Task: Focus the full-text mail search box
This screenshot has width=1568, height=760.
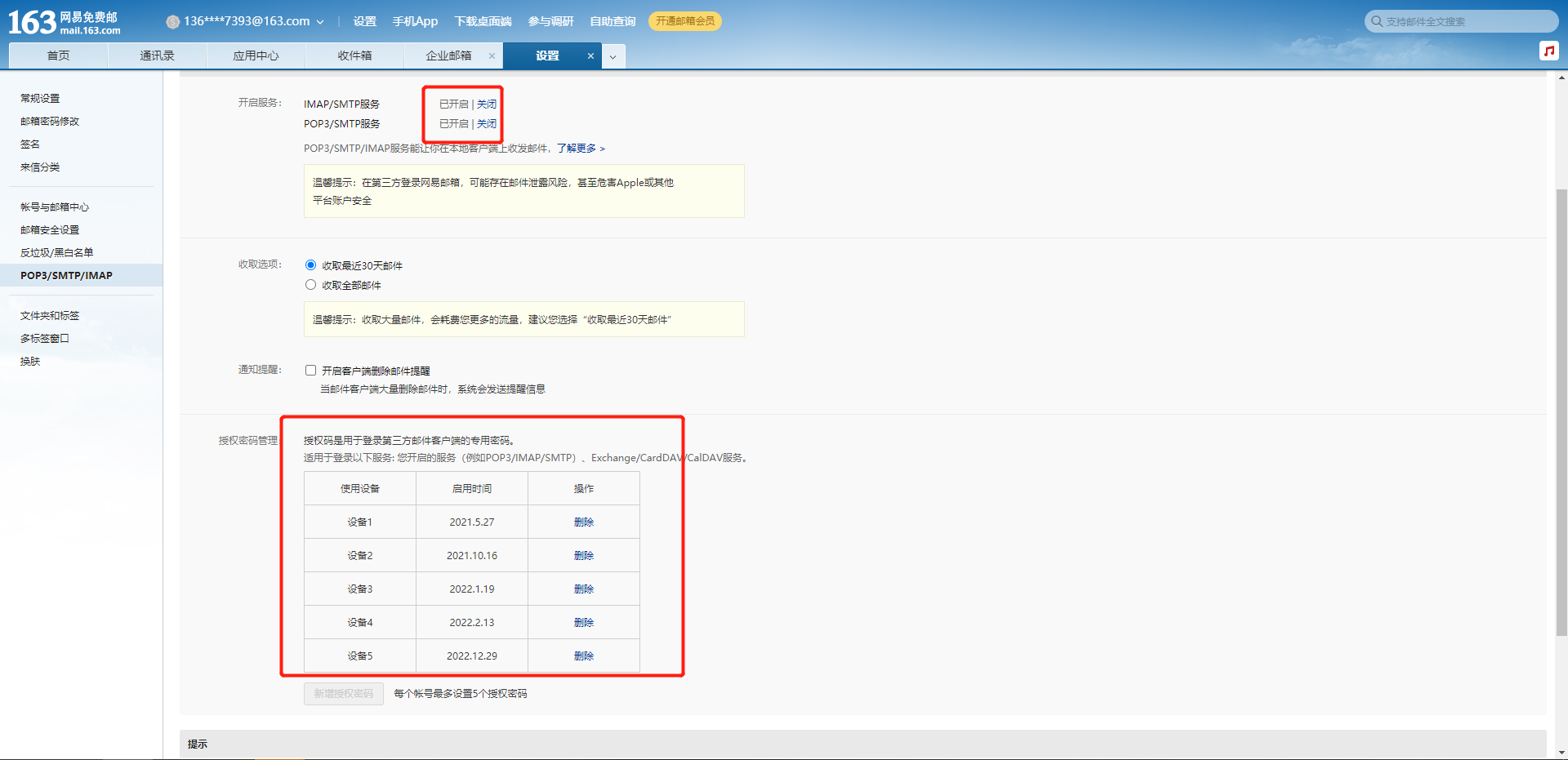Action: [x=1461, y=21]
